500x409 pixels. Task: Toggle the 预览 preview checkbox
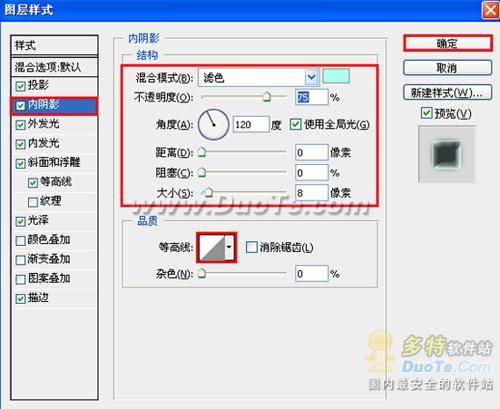(426, 113)
